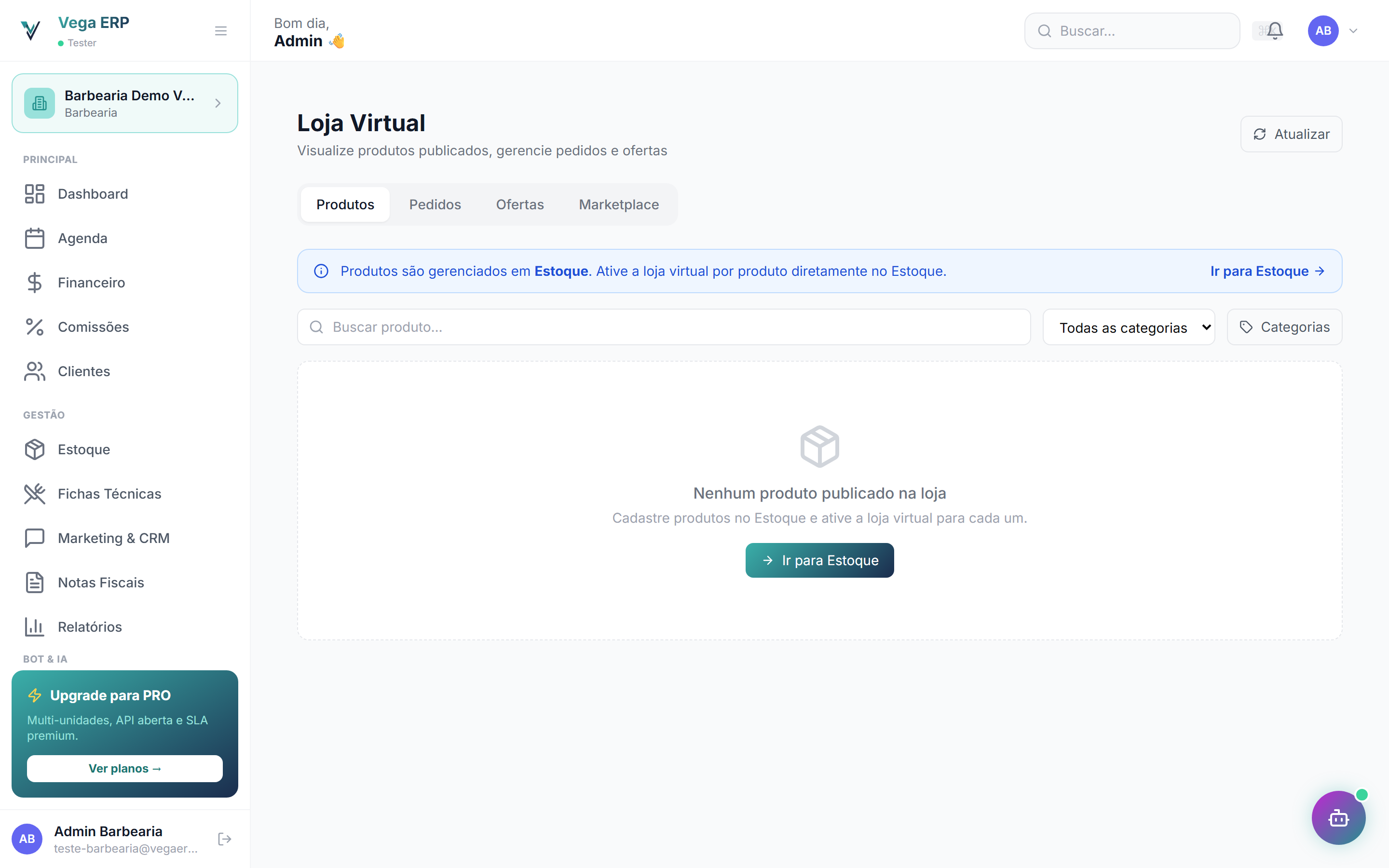Screen dimensions: 1389x868
Task: Expand user avatar AB menu chevron
Action: point(1353,31)
